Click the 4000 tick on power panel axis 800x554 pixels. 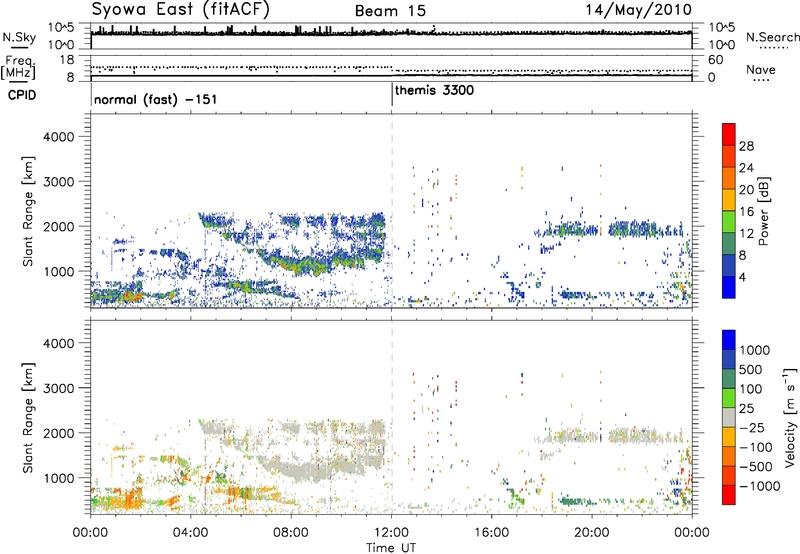pos(58,137)
